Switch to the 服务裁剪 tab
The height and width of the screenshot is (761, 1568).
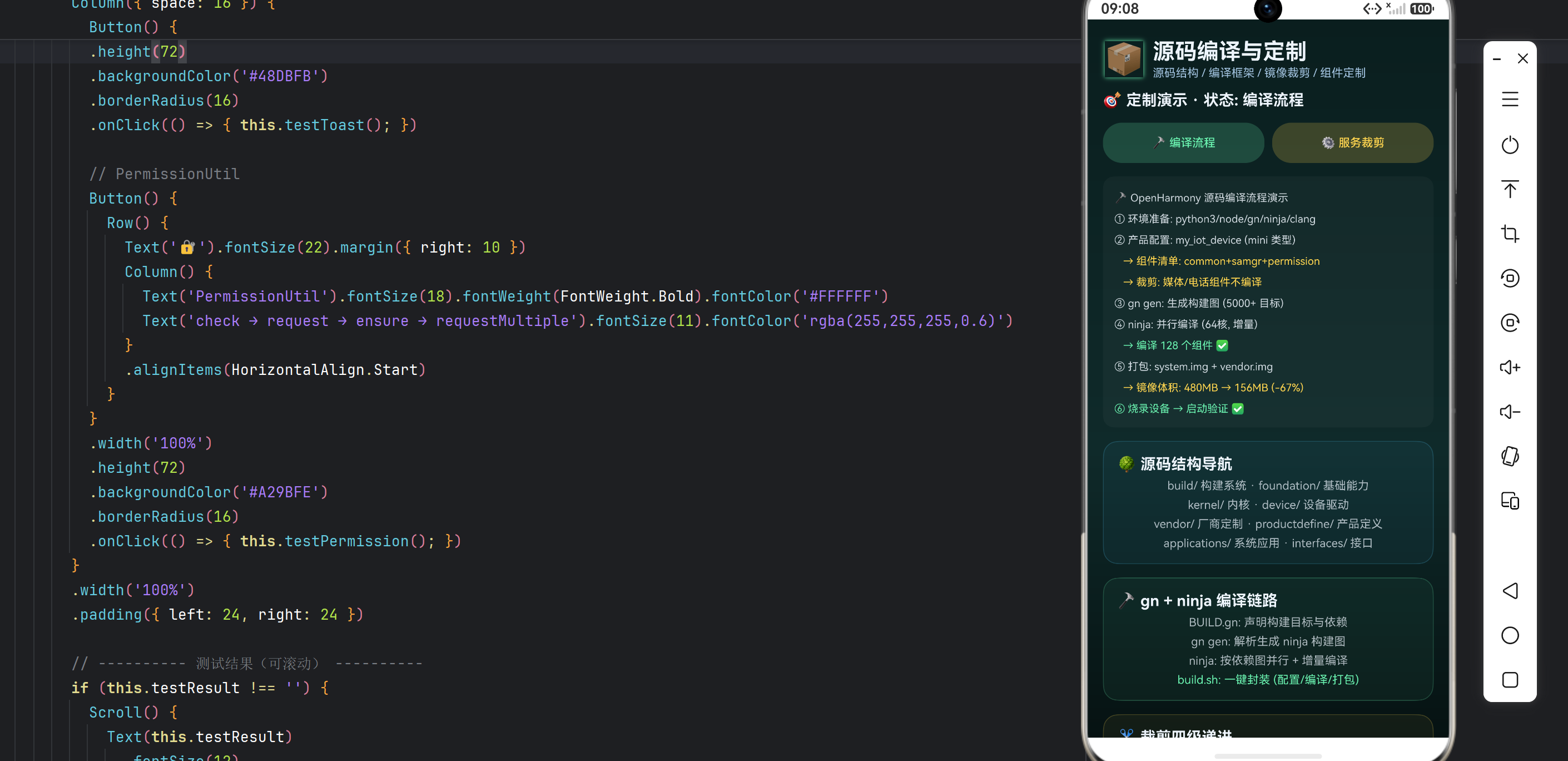[1352, 142]
